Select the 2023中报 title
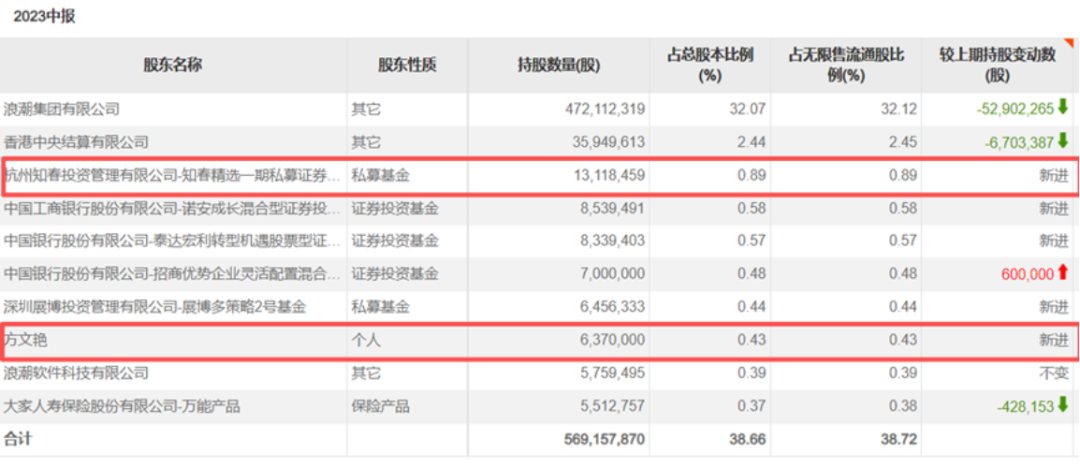Screen dimensions: 1080x468 [x=44, y=17]
